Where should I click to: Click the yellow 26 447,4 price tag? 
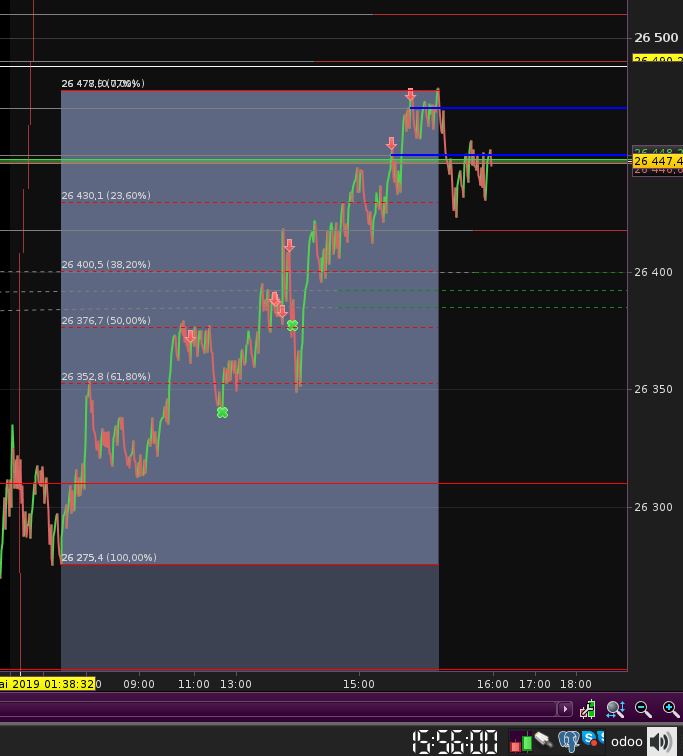pyautogui.click(x=658, y=161)
